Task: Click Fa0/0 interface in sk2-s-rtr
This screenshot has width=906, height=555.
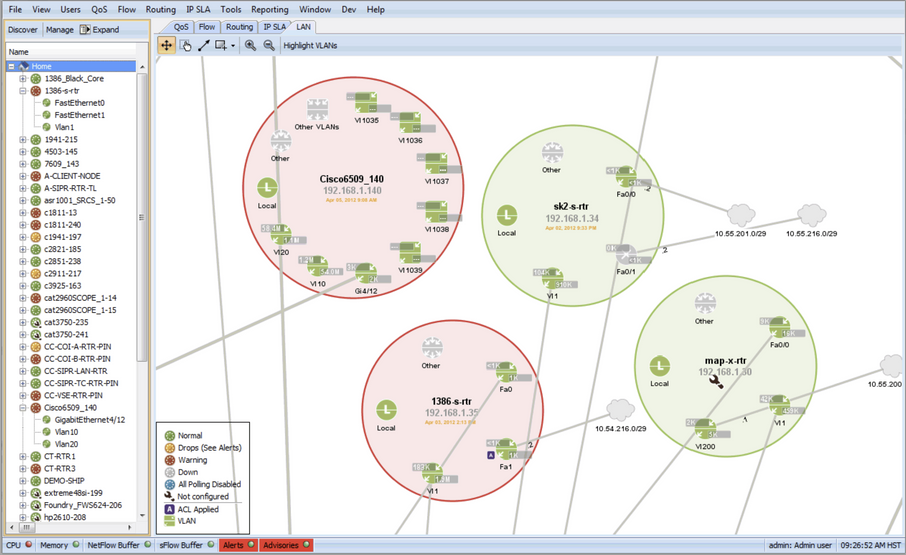Action: pos(626,176)
